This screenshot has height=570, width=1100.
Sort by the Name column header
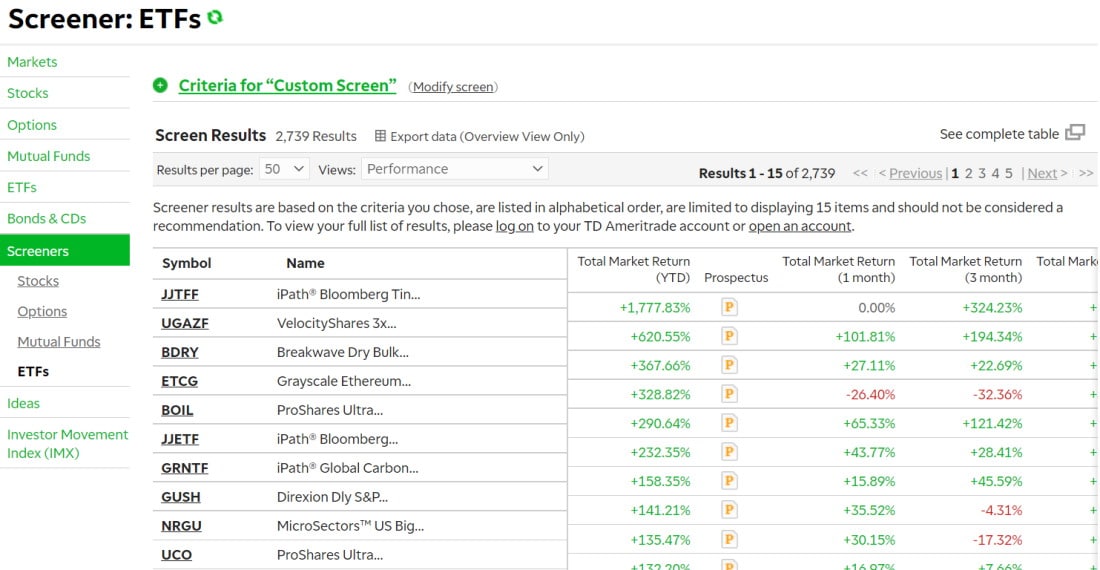coord(305,263)
